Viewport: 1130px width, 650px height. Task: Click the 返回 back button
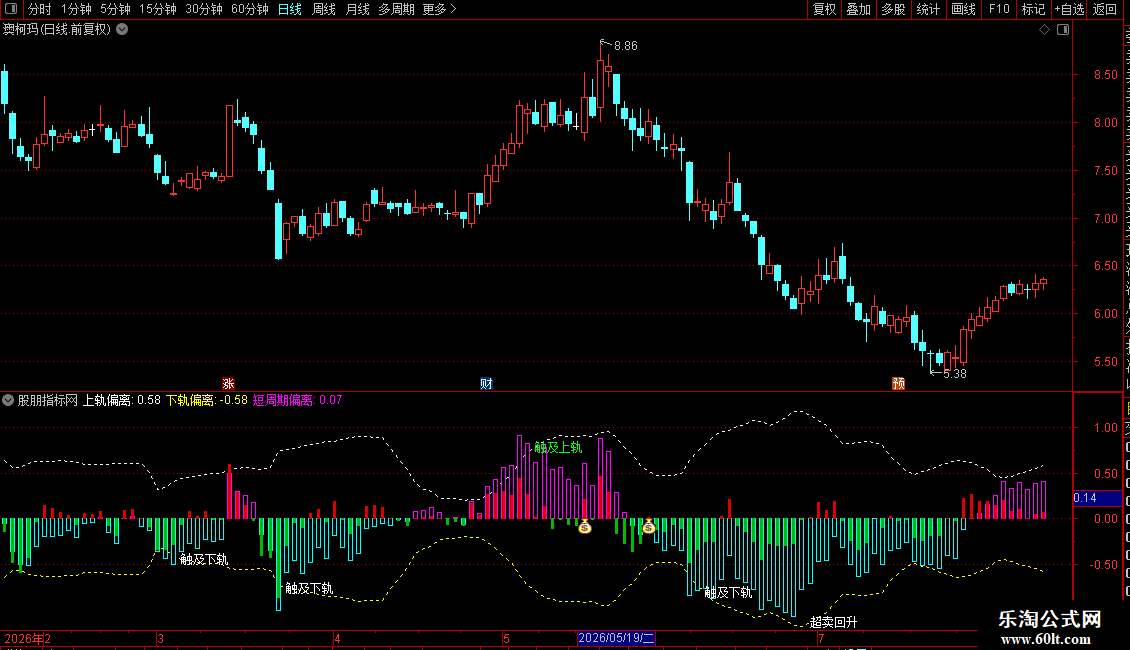coord(1105,9)
